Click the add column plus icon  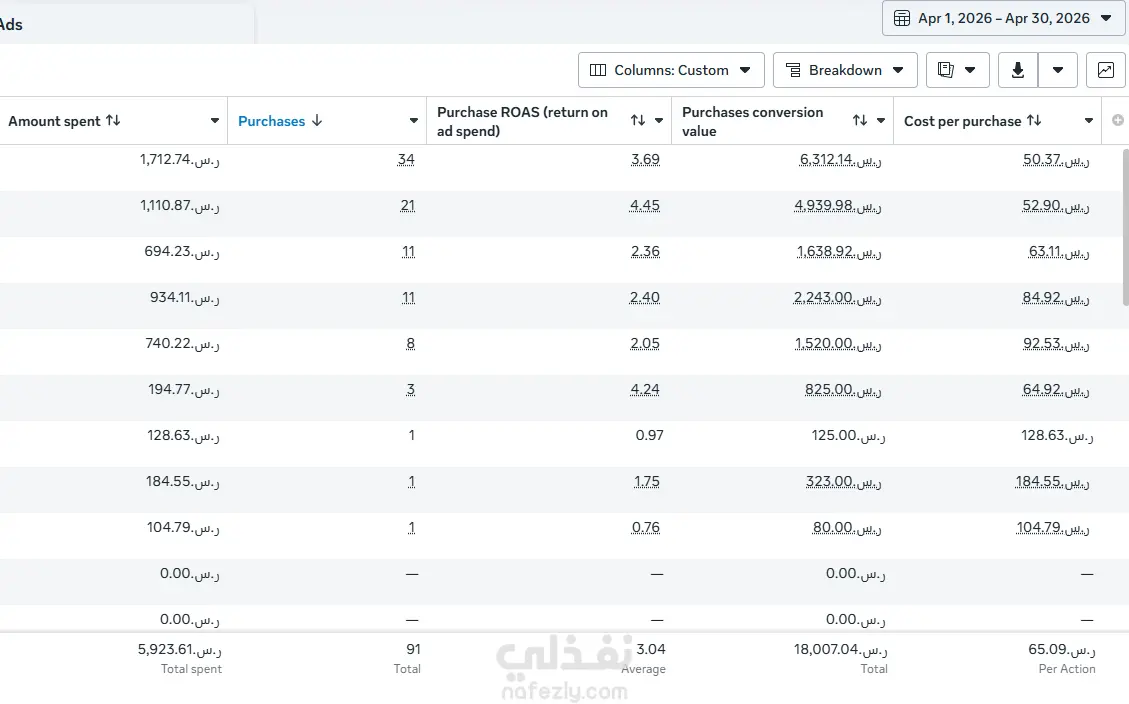1117,120
